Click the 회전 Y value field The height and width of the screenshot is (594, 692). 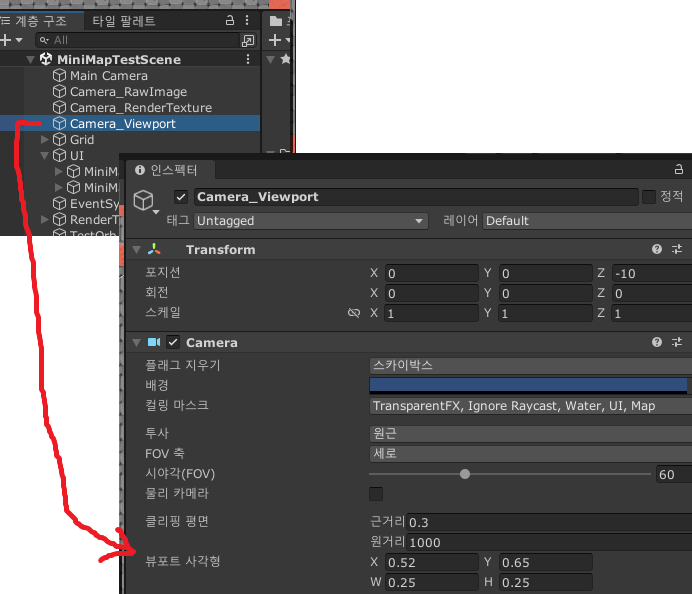click(545, 293)
